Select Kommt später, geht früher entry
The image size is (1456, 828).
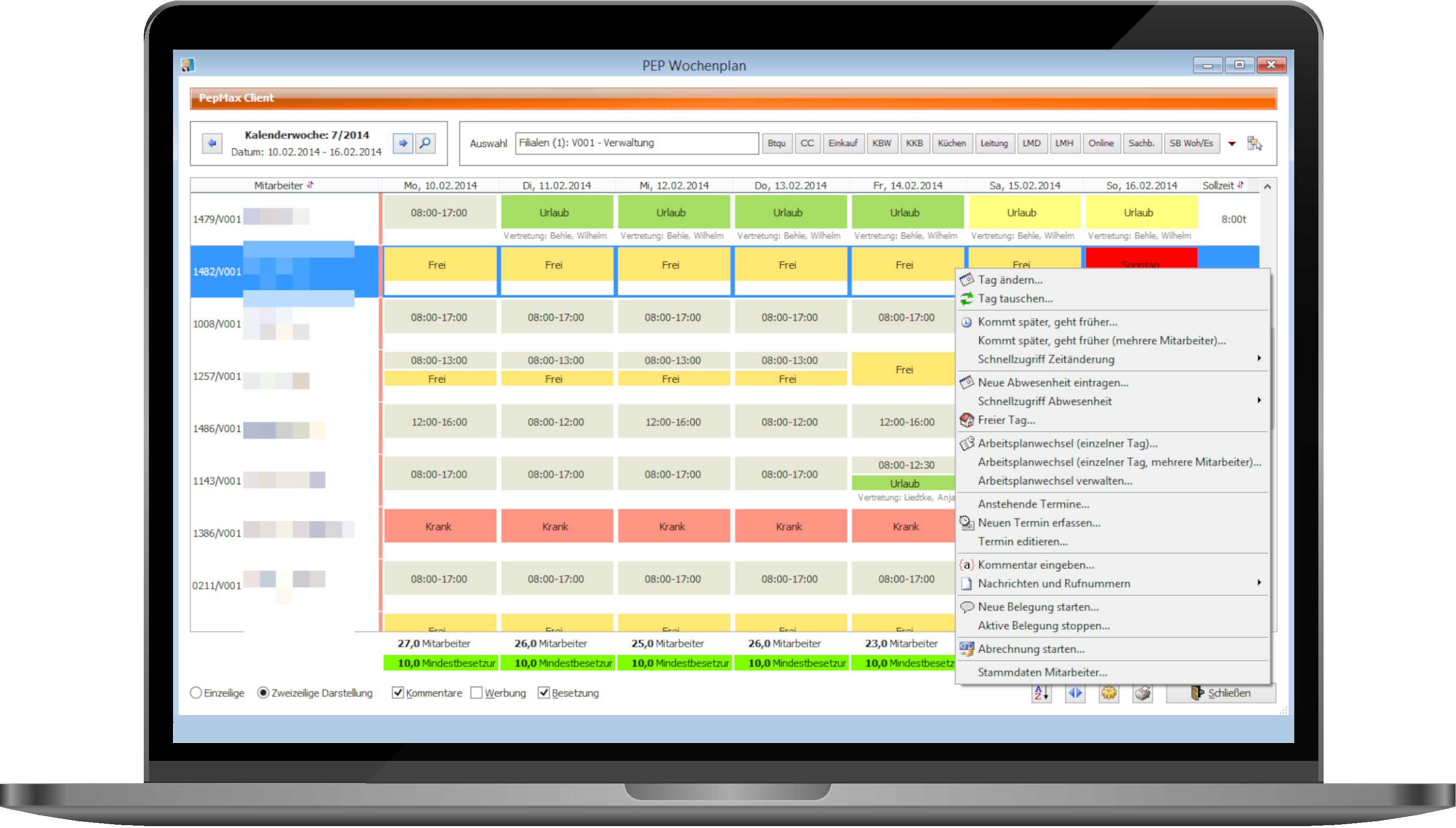[1114, 322]
